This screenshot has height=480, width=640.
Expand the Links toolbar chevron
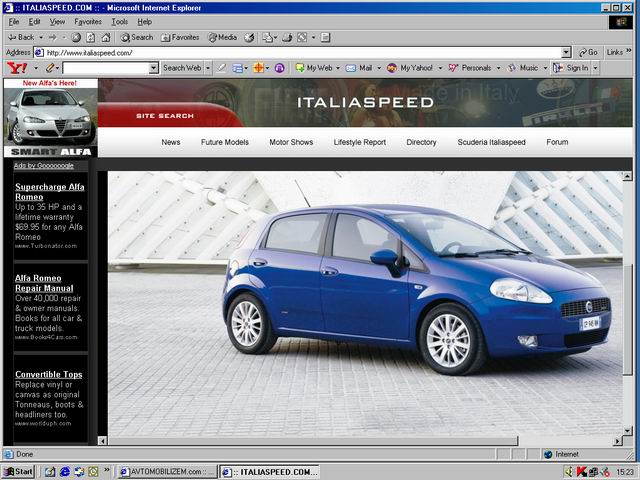629,51
